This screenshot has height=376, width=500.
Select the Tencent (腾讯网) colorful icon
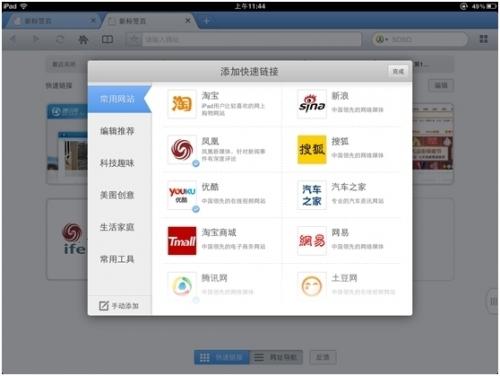point(182,286)
